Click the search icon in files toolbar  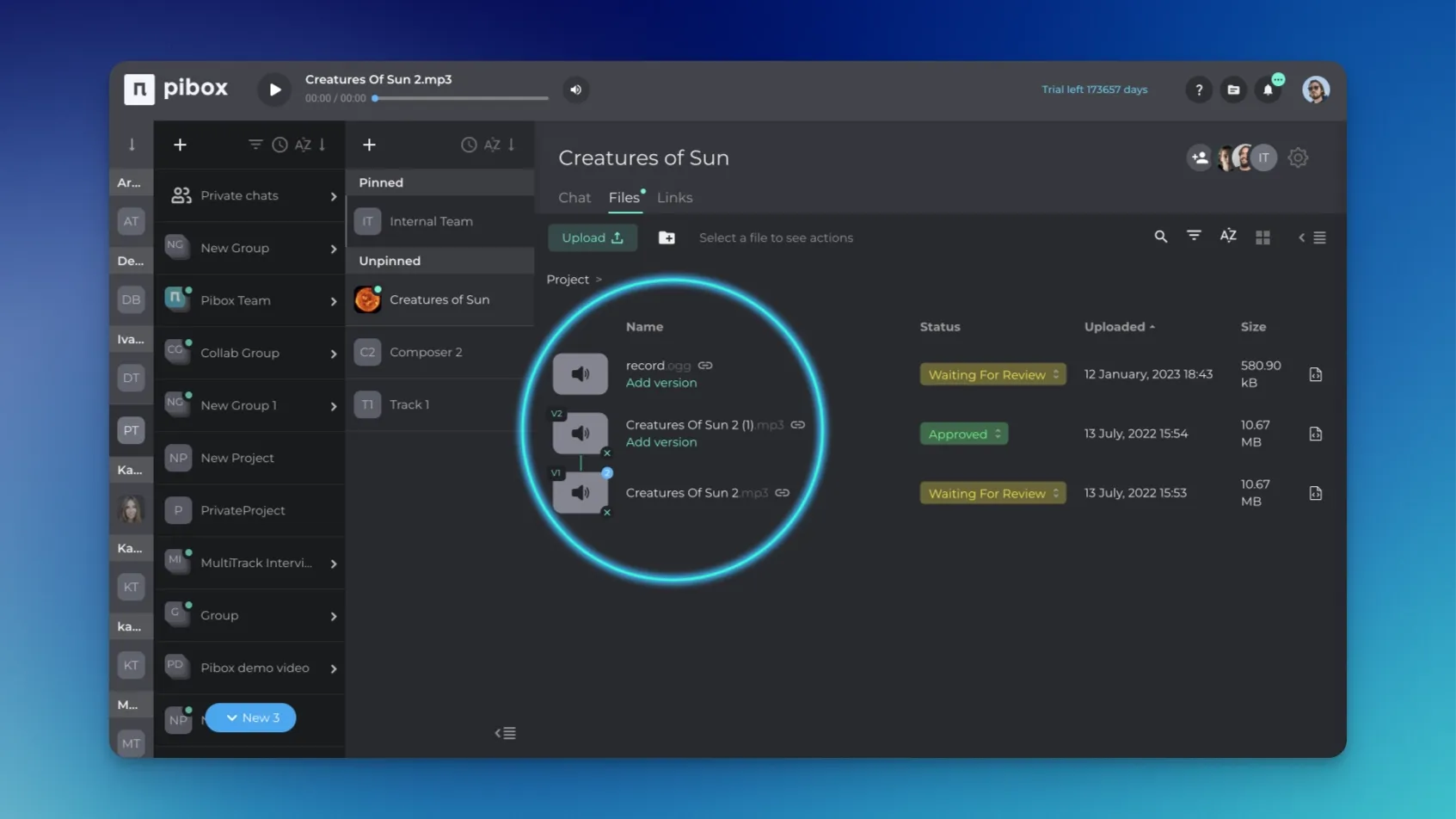1160,237
